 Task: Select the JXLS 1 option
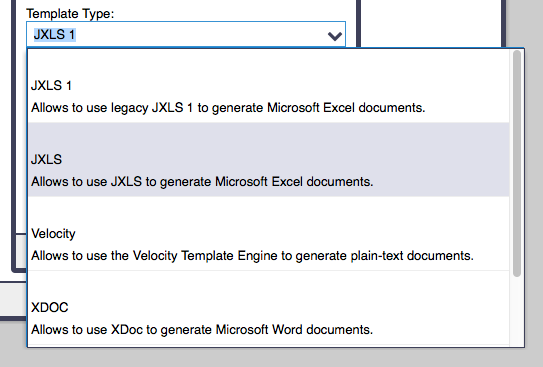[269, 86]
